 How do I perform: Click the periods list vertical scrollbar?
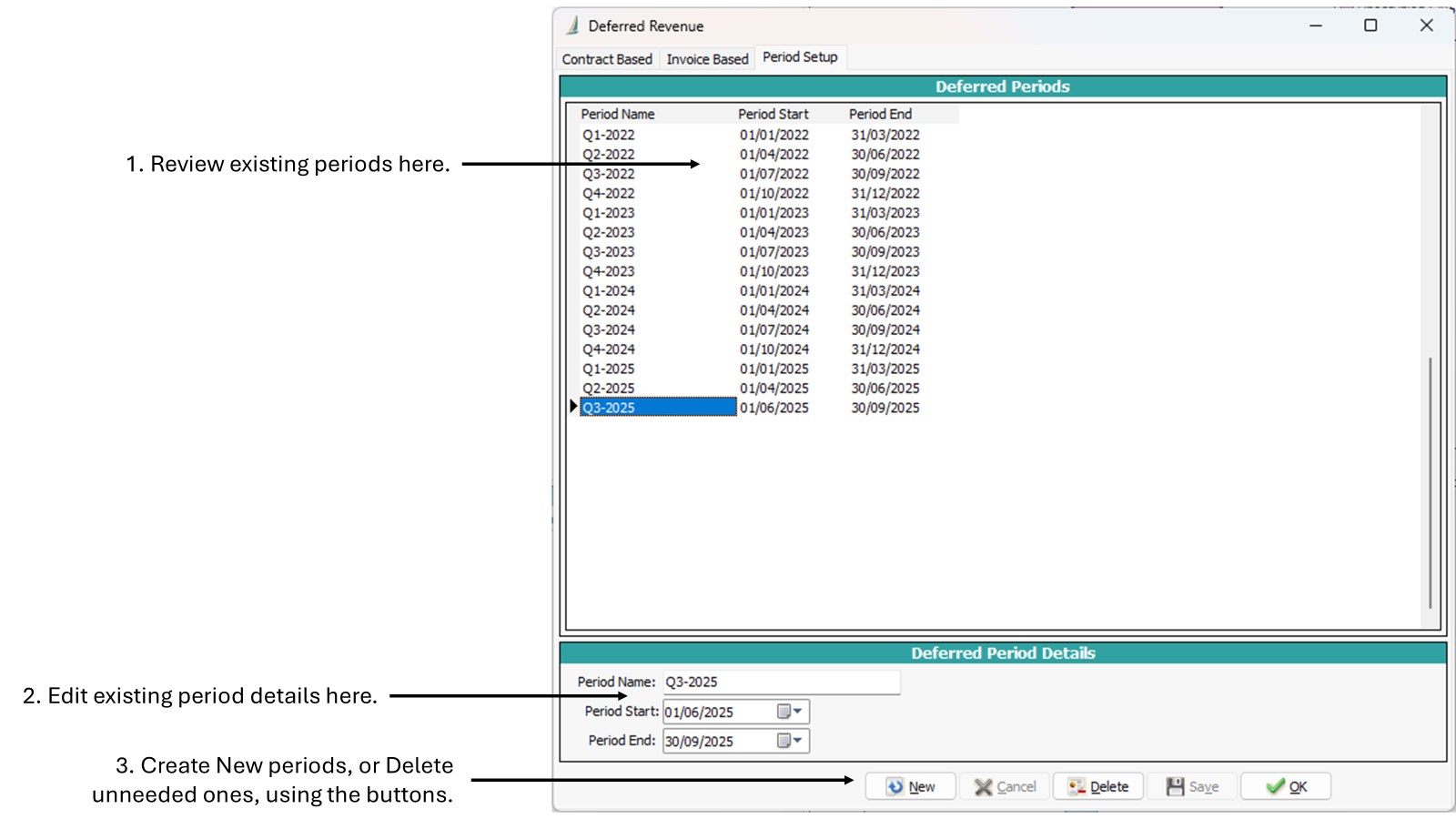pos(1430,482)
